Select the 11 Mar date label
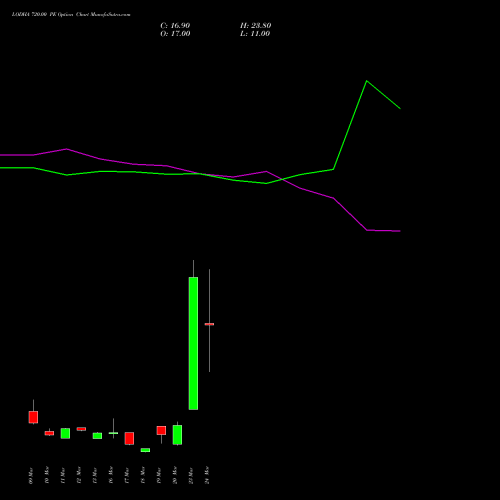This screenshot has width=500, height=500. [63, 475]
